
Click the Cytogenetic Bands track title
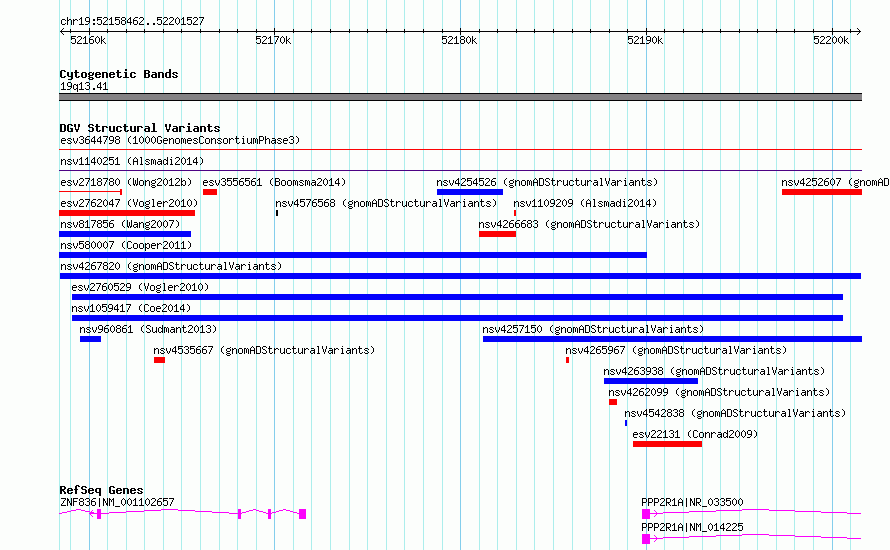coord(119,74)
